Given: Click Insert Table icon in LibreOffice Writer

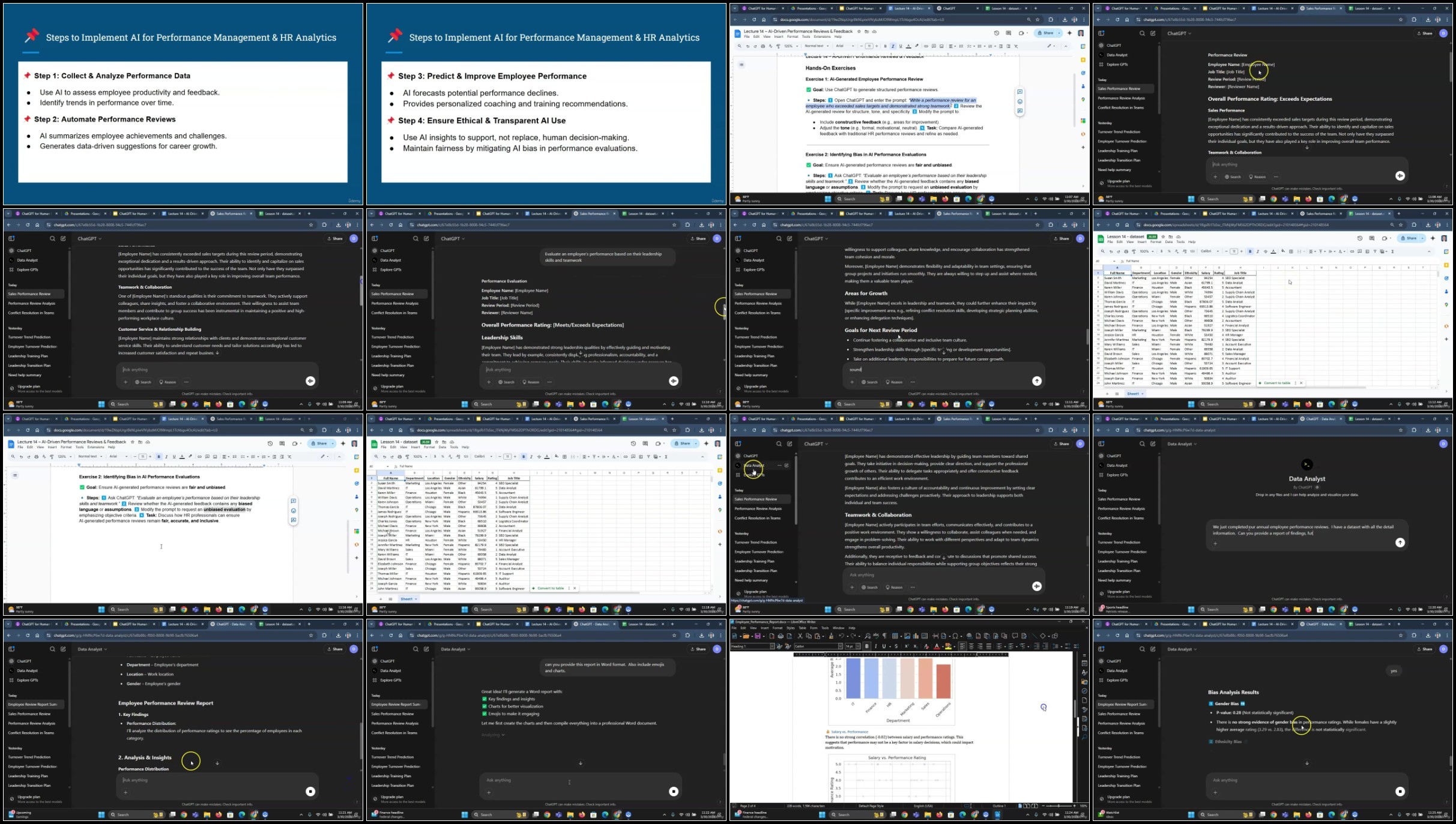Looking at the screenshot, I should [895, 636].
